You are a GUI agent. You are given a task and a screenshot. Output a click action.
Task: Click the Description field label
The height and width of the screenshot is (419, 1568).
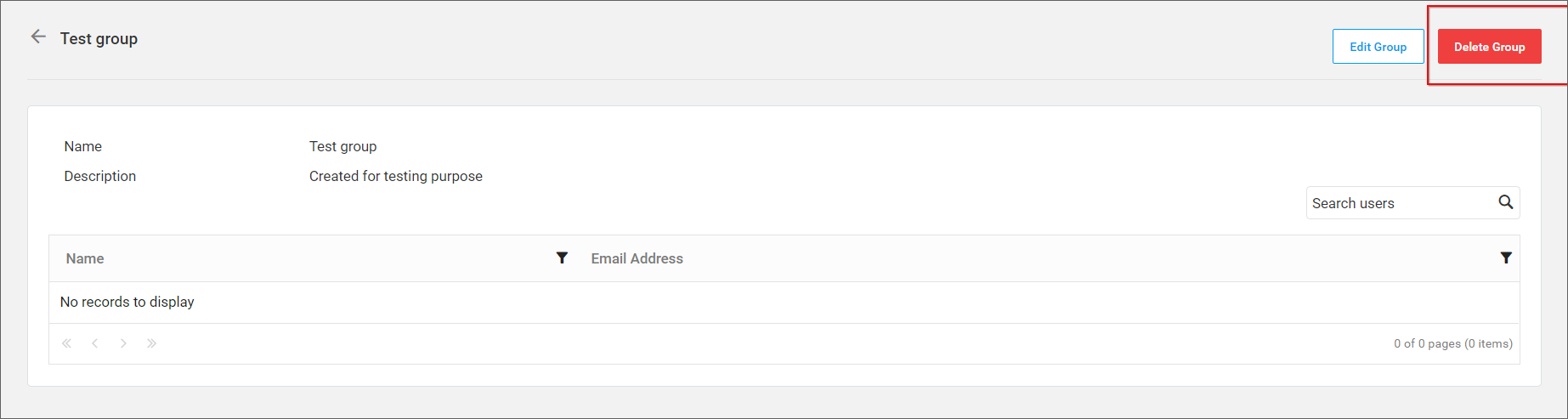[99, 176]
